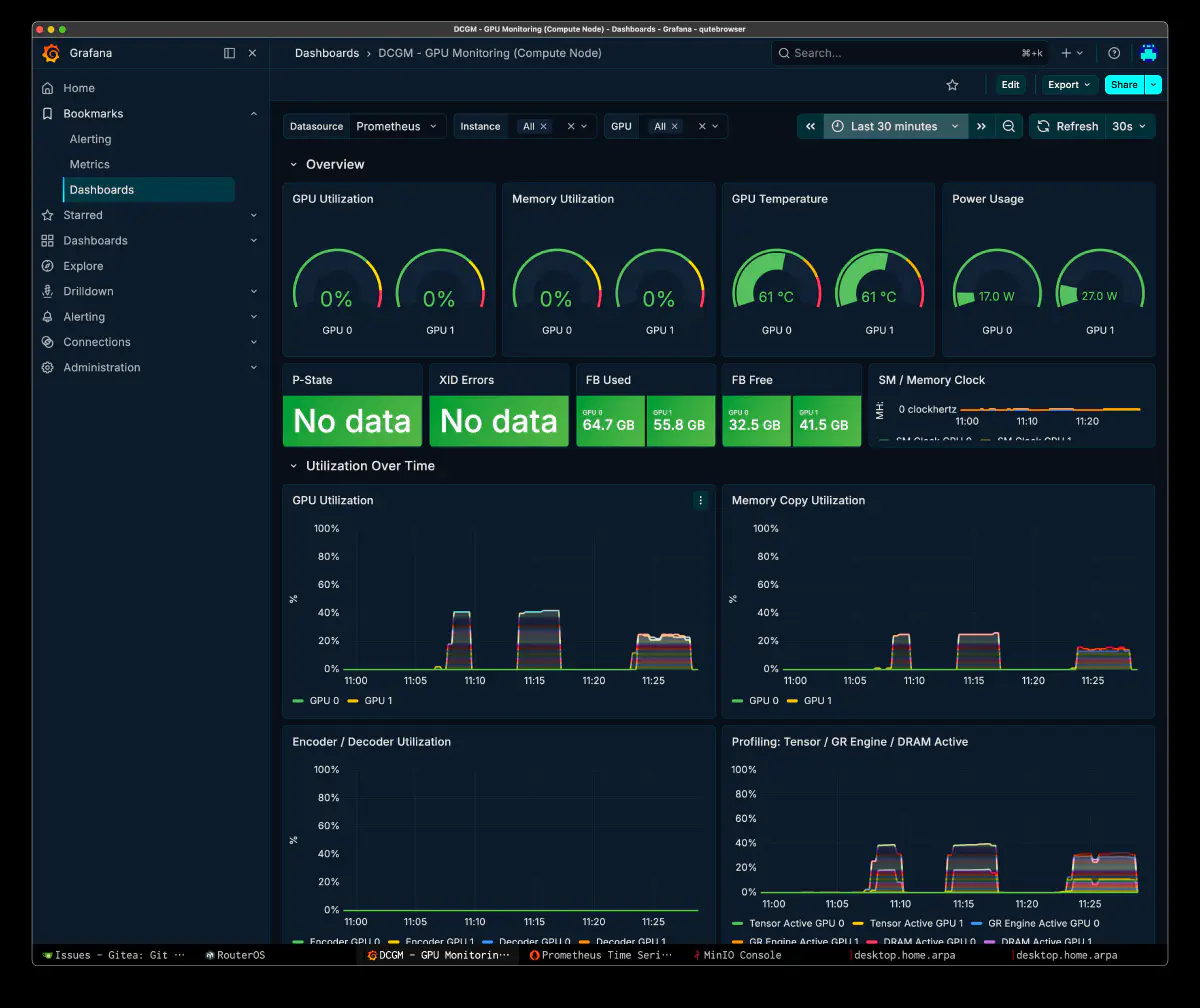
Task: Click the Search input field
Action: click(x=909, y=53)
